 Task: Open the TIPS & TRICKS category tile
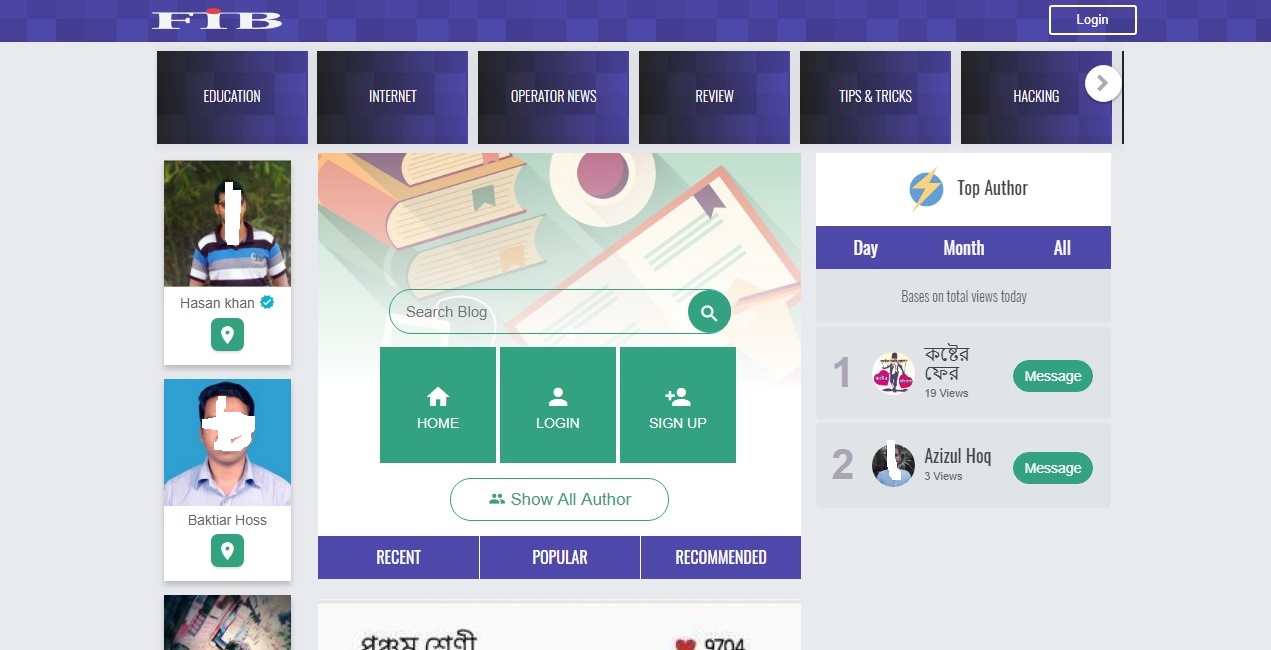[875, 97]
